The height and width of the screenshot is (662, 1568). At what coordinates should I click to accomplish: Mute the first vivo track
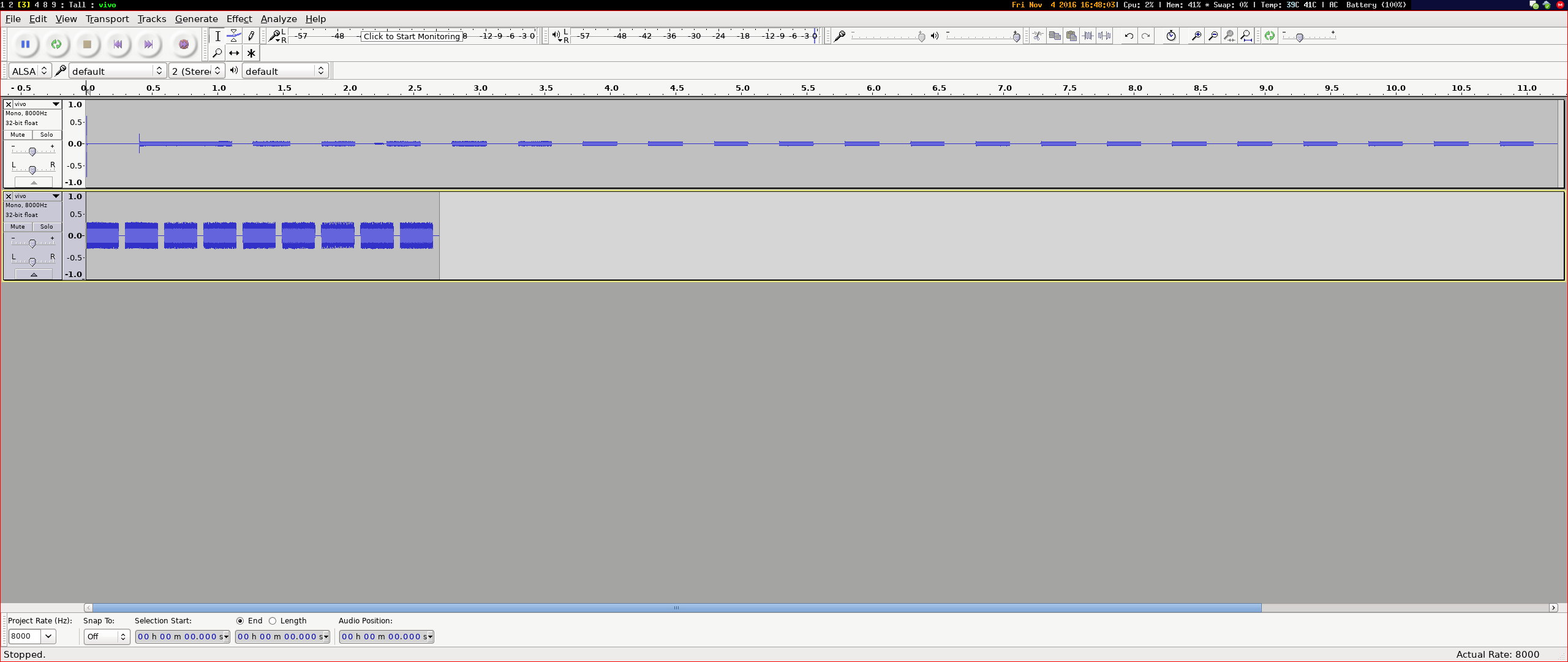(18, 135)
